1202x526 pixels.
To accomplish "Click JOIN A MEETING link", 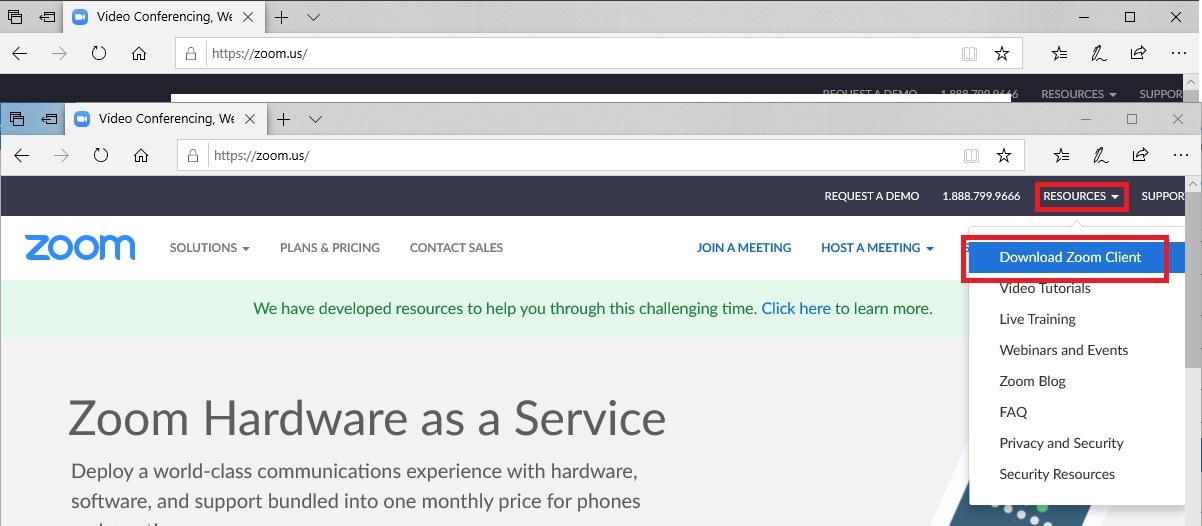I will 744,248.
